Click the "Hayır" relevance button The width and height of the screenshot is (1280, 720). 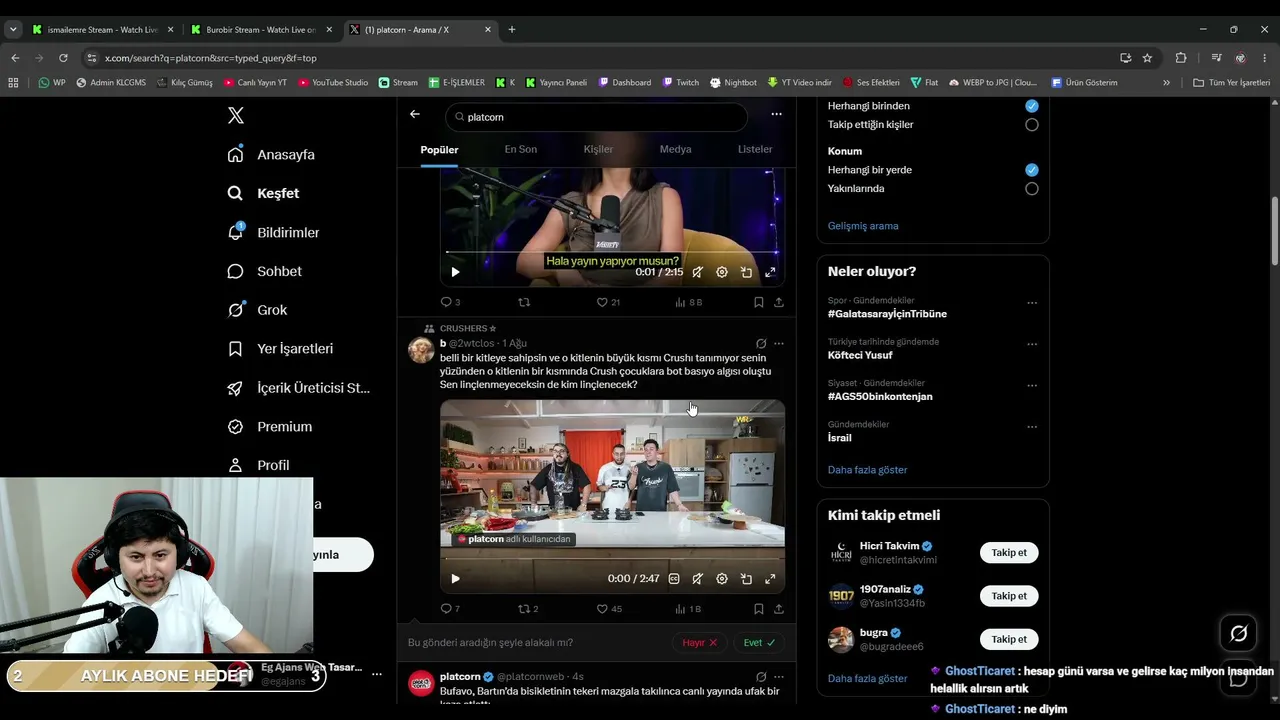(x=699, y=643)
